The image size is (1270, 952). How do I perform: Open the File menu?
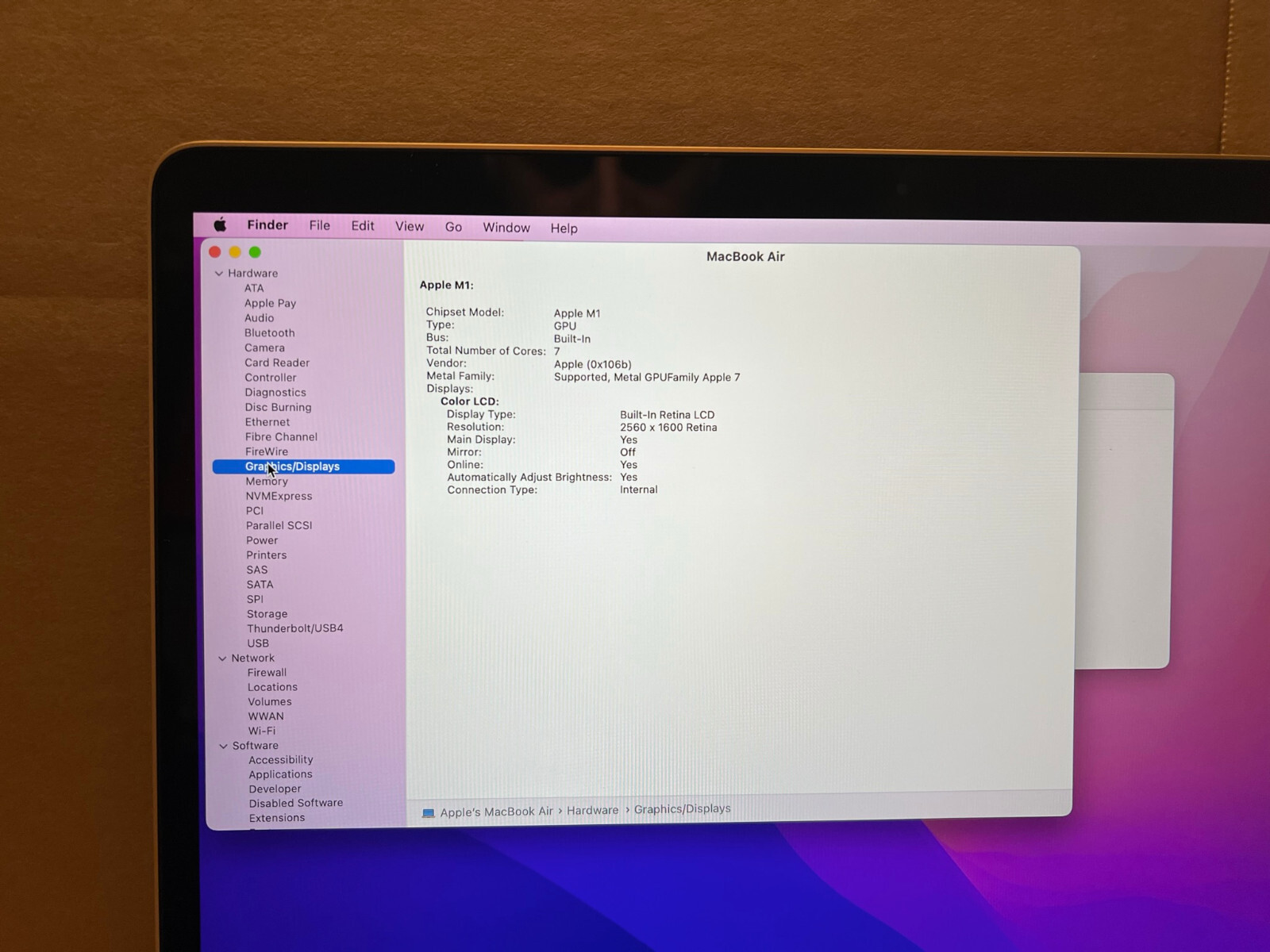[320, 225]
